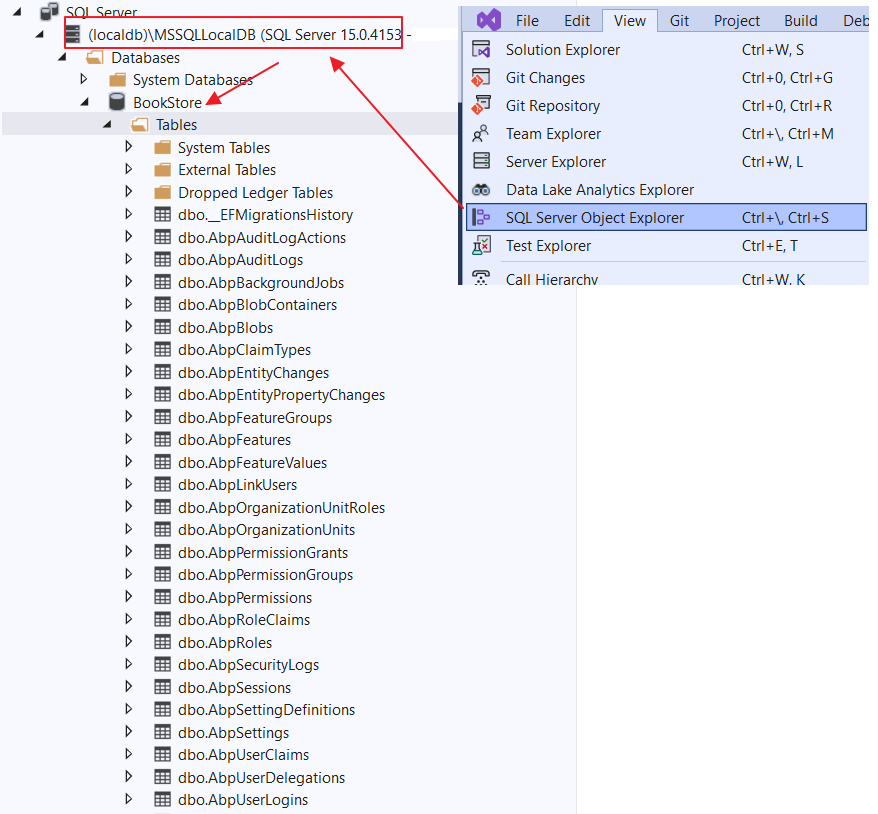Expand the dbo.AbpAuditLogActions table
The image size is (878, 814).
tap(128, 236)
